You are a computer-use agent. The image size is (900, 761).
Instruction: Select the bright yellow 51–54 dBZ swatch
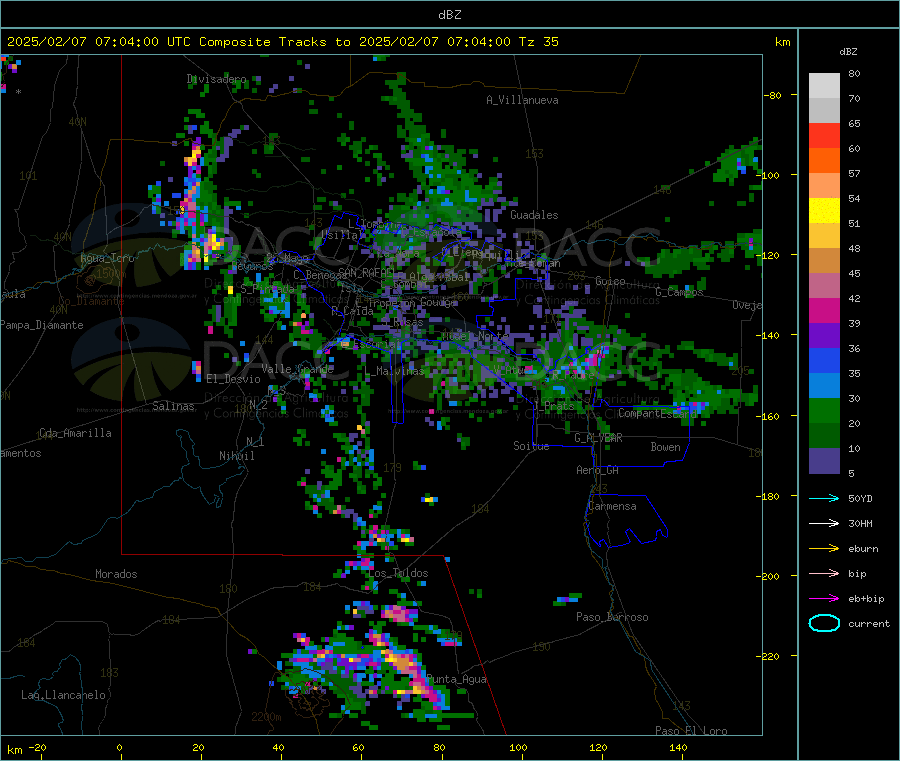pyautogui.click(x=824, y=211)
